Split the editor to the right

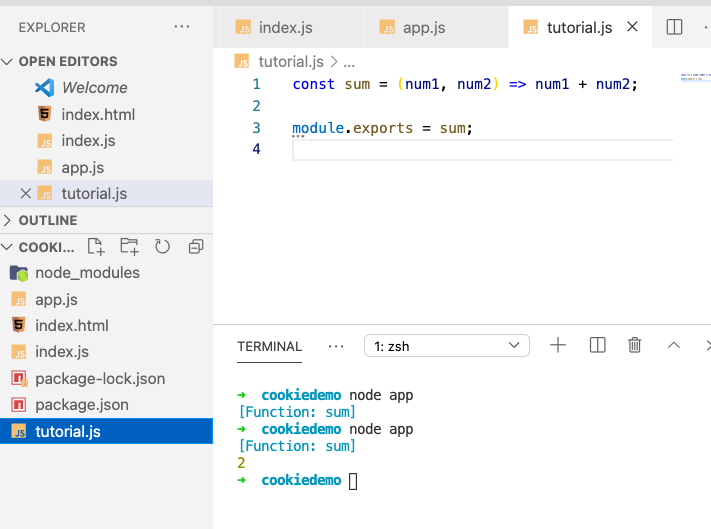point(674,27)
